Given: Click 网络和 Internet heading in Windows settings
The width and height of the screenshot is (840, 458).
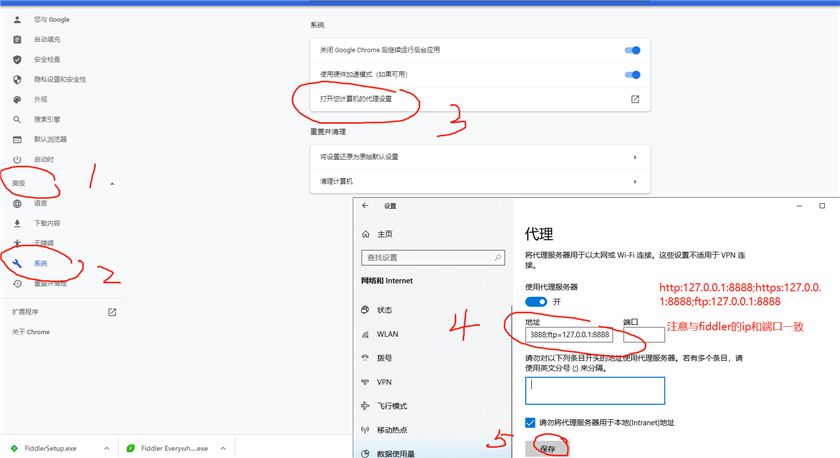Looking at the screenshot, I should [387, 281].
